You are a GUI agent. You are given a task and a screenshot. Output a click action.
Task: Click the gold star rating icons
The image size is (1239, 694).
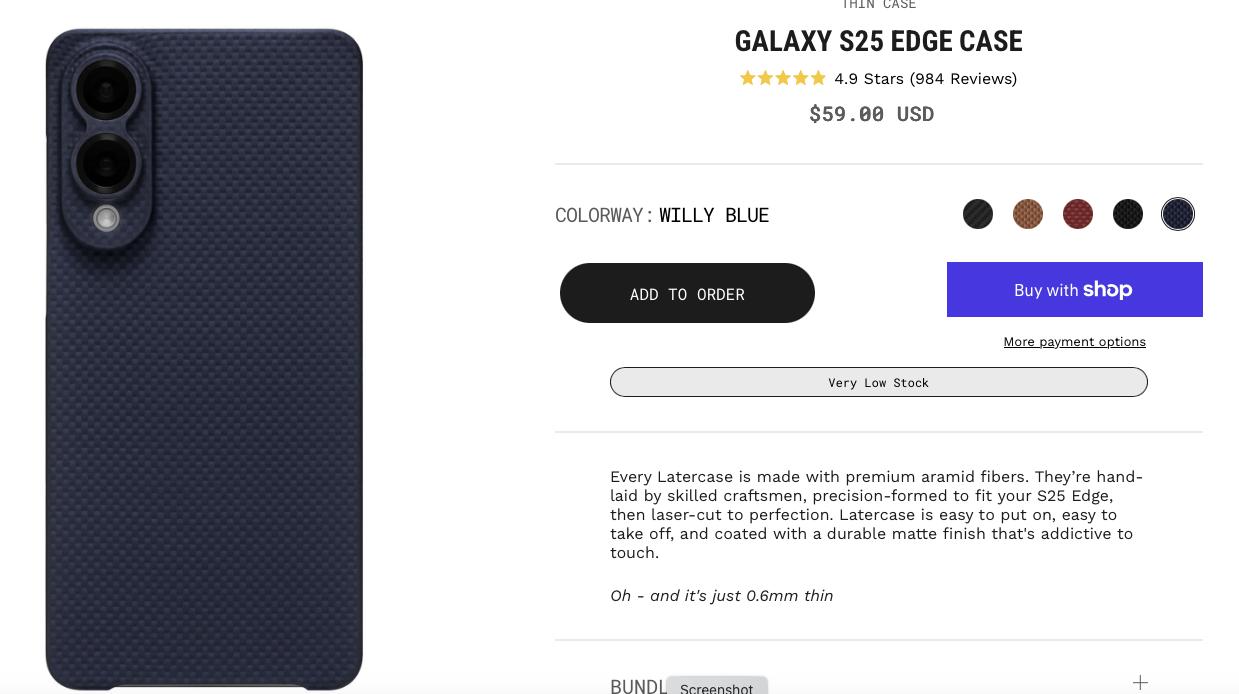[x=783, y=78]
